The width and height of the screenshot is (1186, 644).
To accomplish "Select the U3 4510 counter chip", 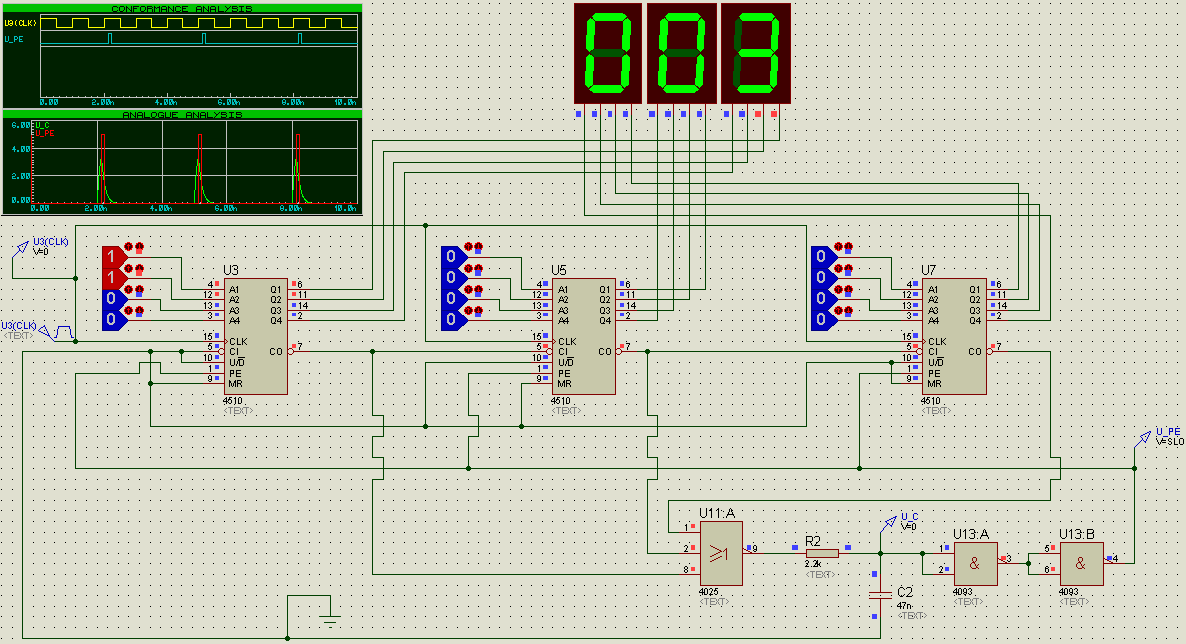I will coord(255,337).
